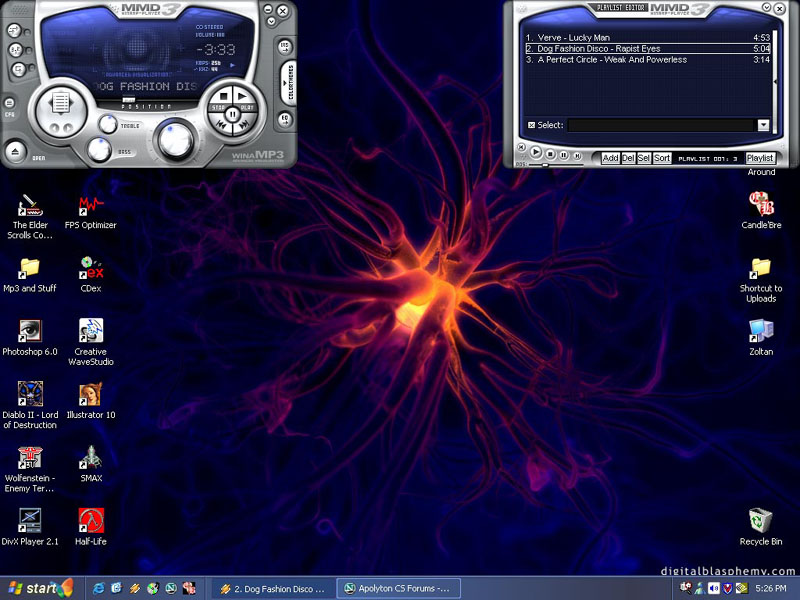Click the Eject/Open button in the player
The image size is (800, 600).
pos(14,151)
